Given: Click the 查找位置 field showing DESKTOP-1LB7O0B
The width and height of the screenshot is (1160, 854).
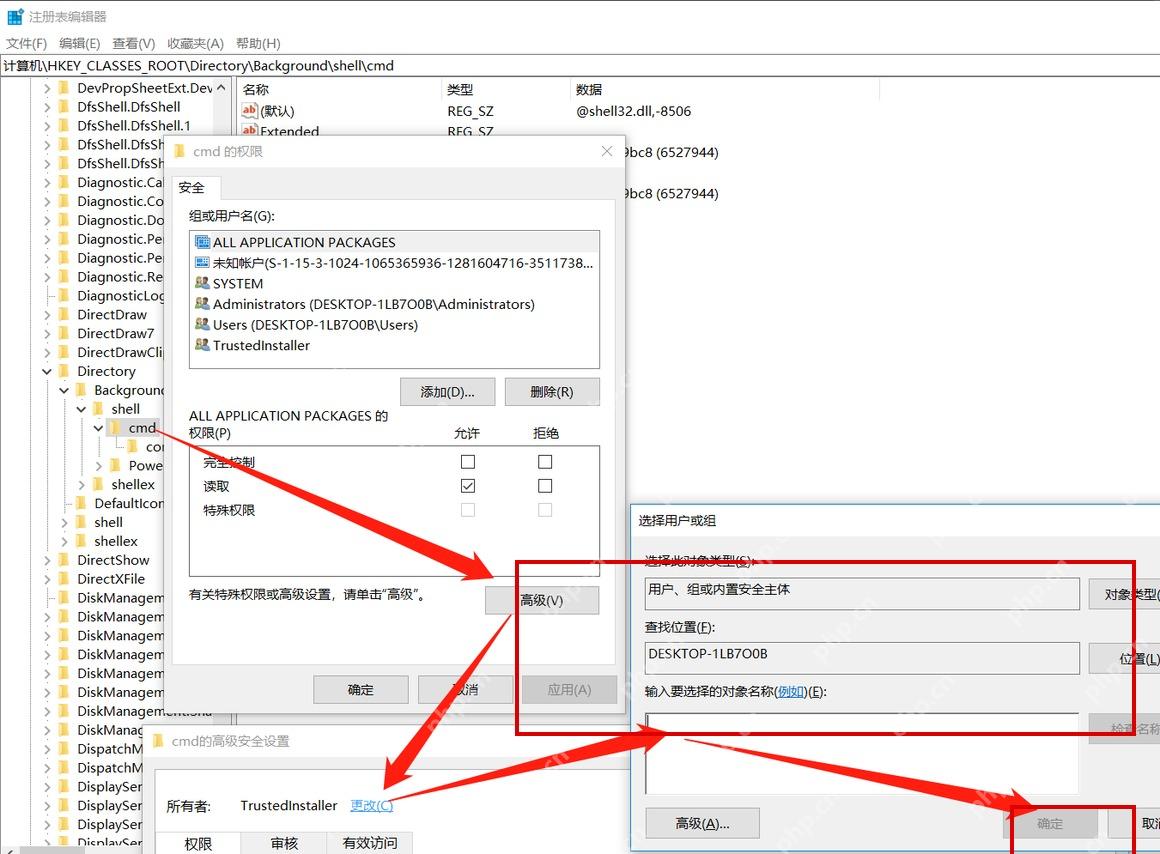Looking at the screenshot, I should [x=862, y=657].
